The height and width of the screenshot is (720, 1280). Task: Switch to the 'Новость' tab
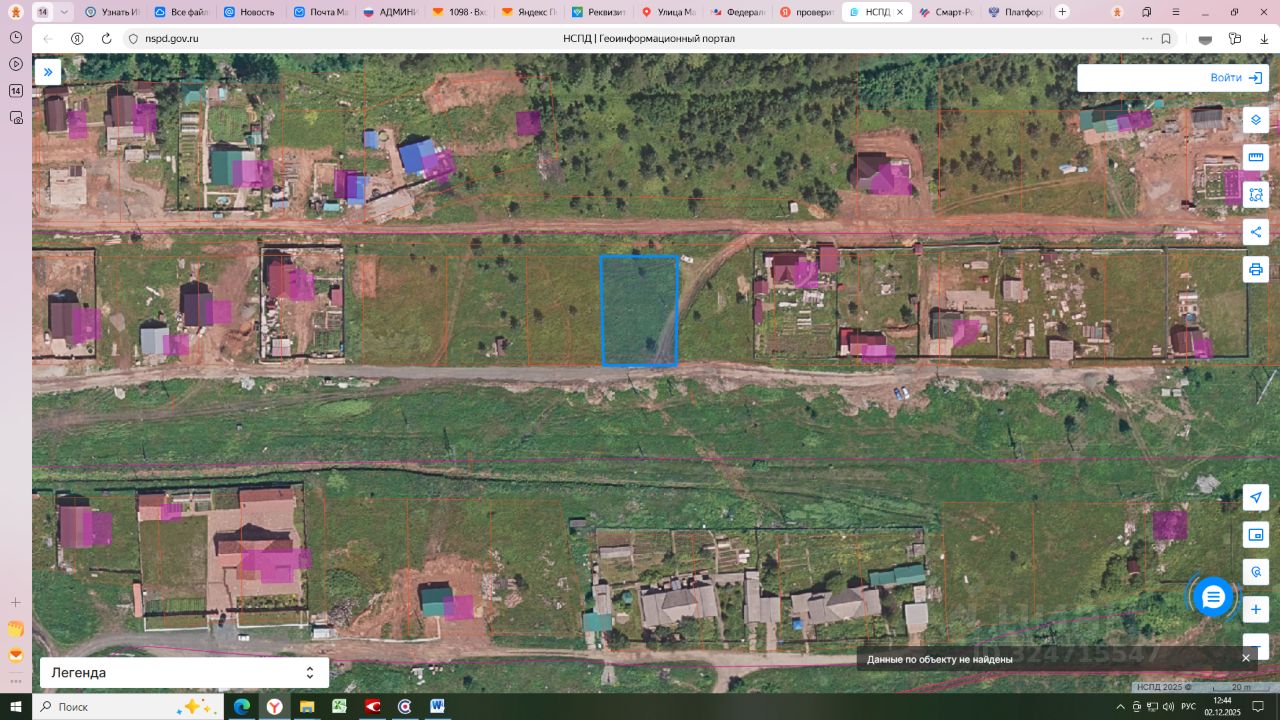click(x=250, y=12)
